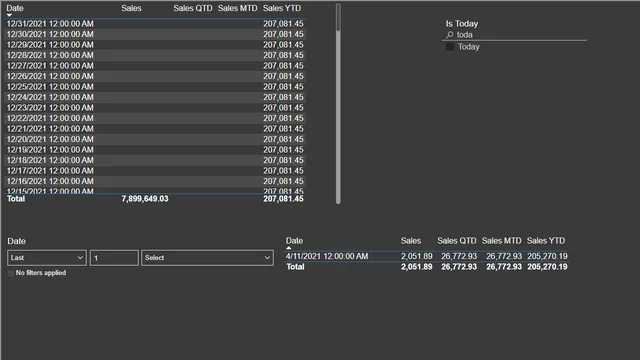Select the 12/29/2021 12:00:00 AM row
Image resolution: width=640 pixels, height=360 pixels.
click(x=155, y=45)
